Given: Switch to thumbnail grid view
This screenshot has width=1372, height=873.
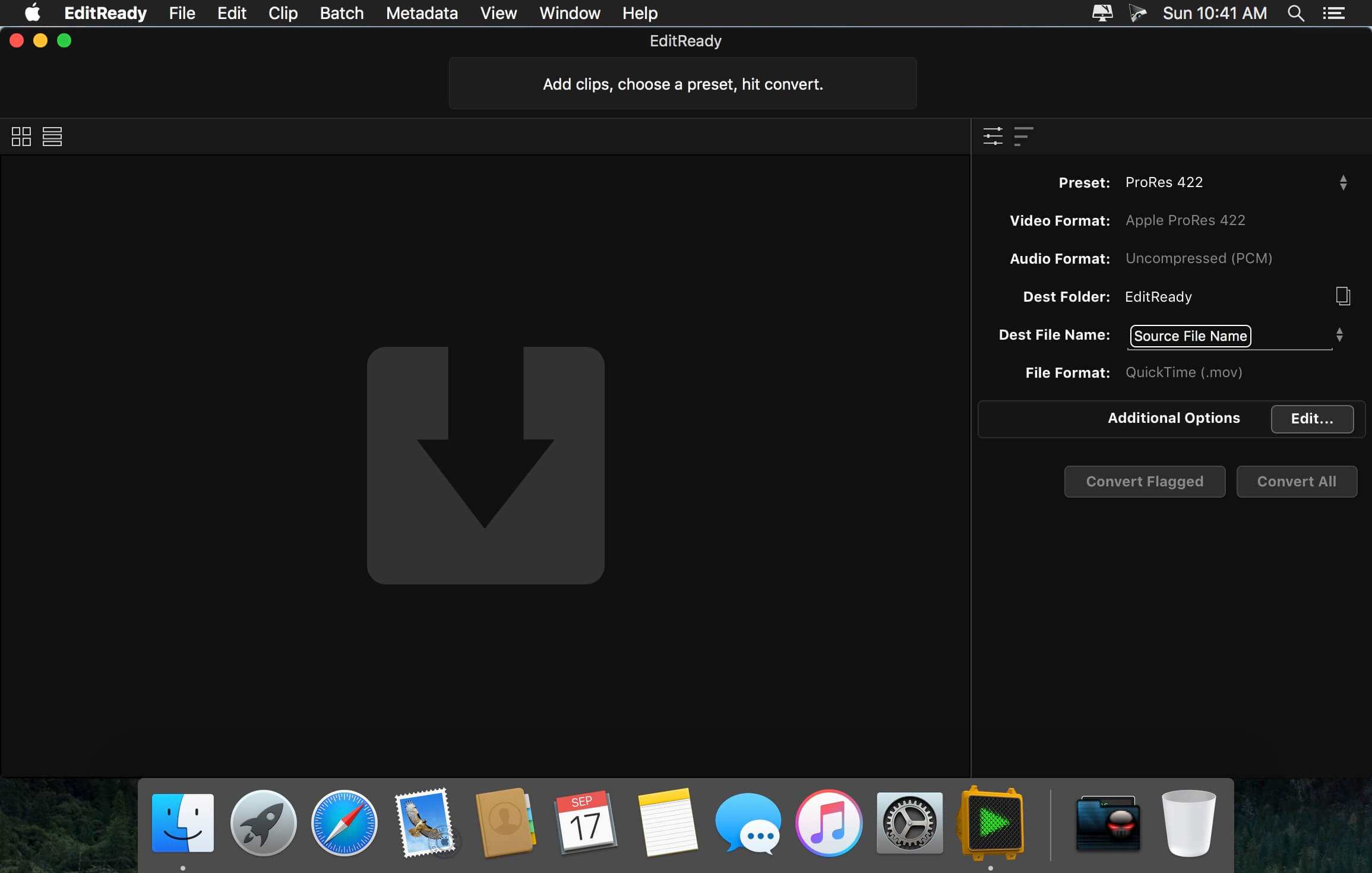Looking at the screenshot, I should tap(21, 137).
